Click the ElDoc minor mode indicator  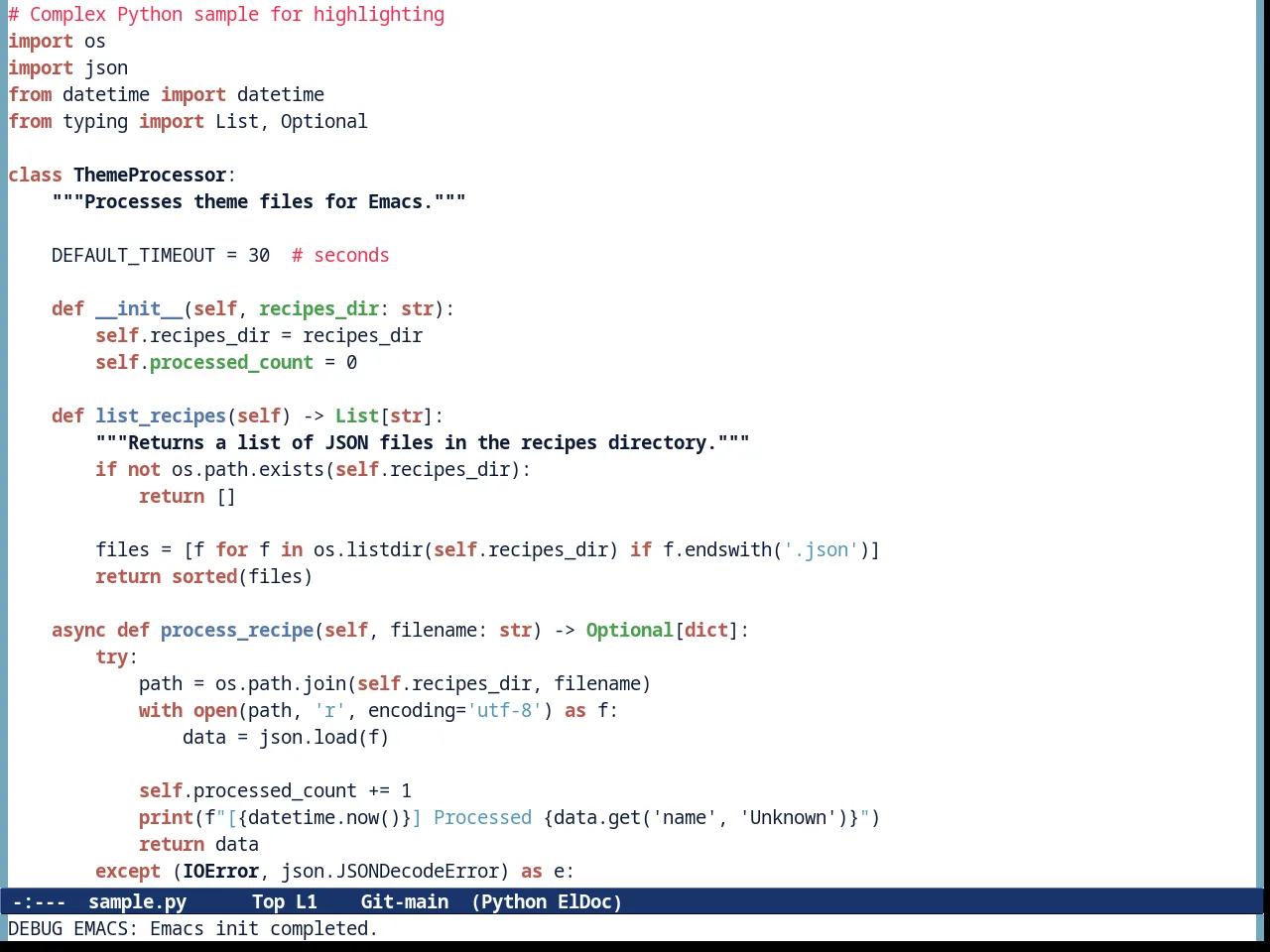click(584, 901)
